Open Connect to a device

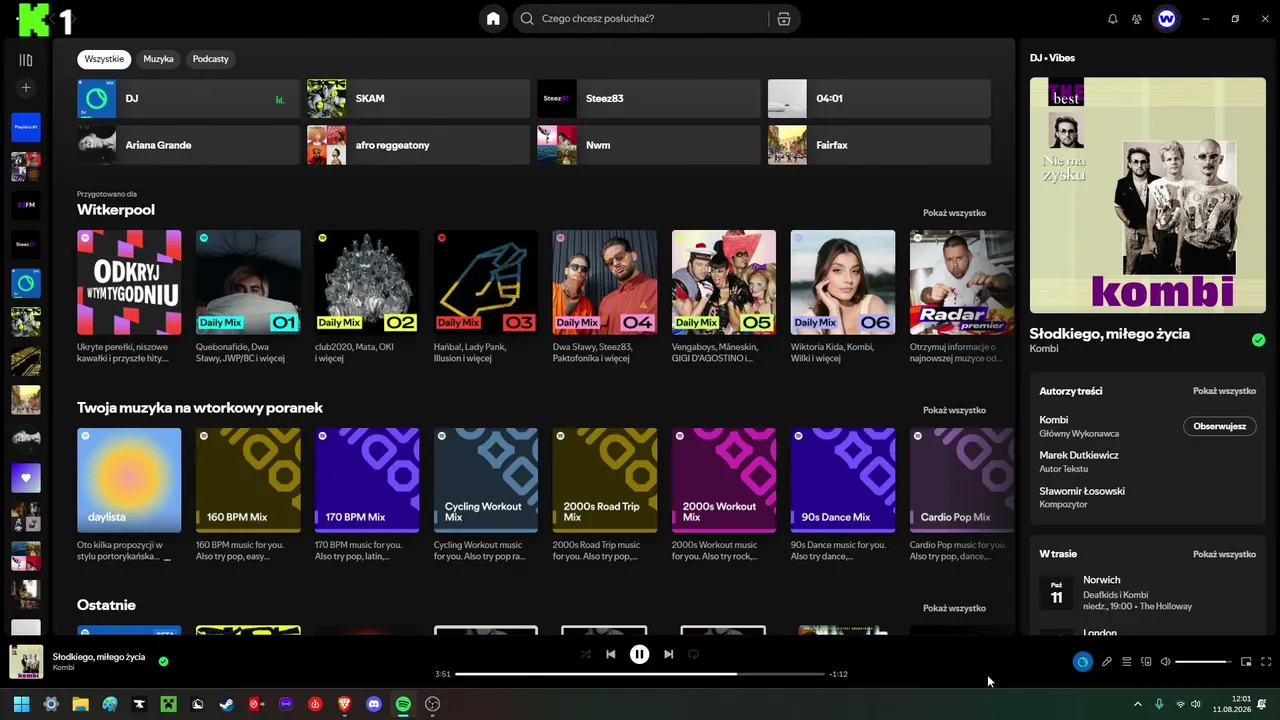pos(1146,661)
